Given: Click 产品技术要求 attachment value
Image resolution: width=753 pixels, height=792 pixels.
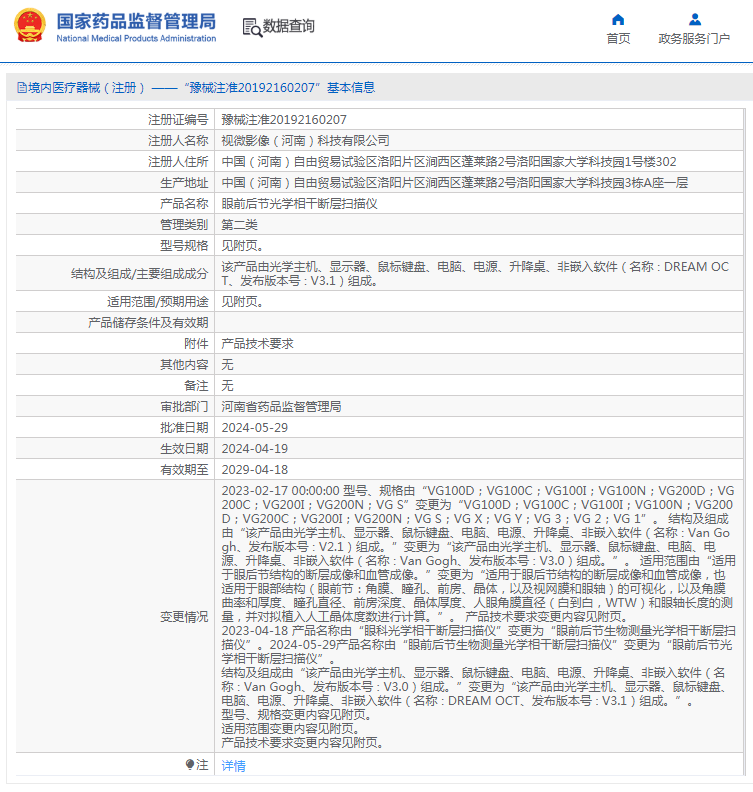Looking at the screenshot, I should click(x=258, y=344).
